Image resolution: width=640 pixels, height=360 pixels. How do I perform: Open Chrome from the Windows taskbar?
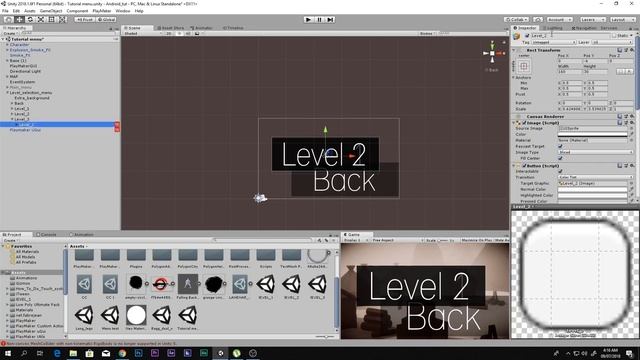pos(122,353)
